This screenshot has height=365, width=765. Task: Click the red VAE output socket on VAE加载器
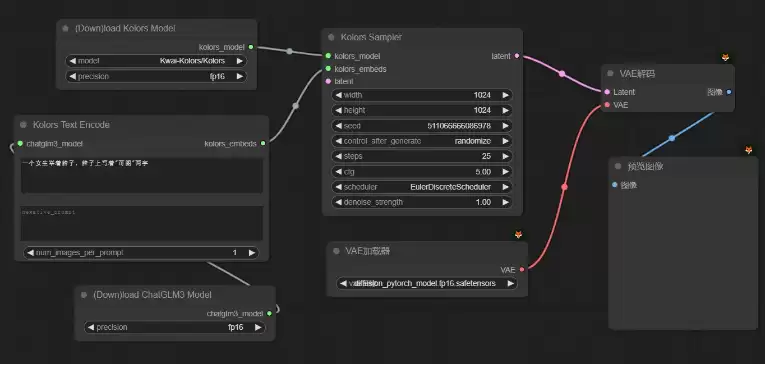click(522, 269)
